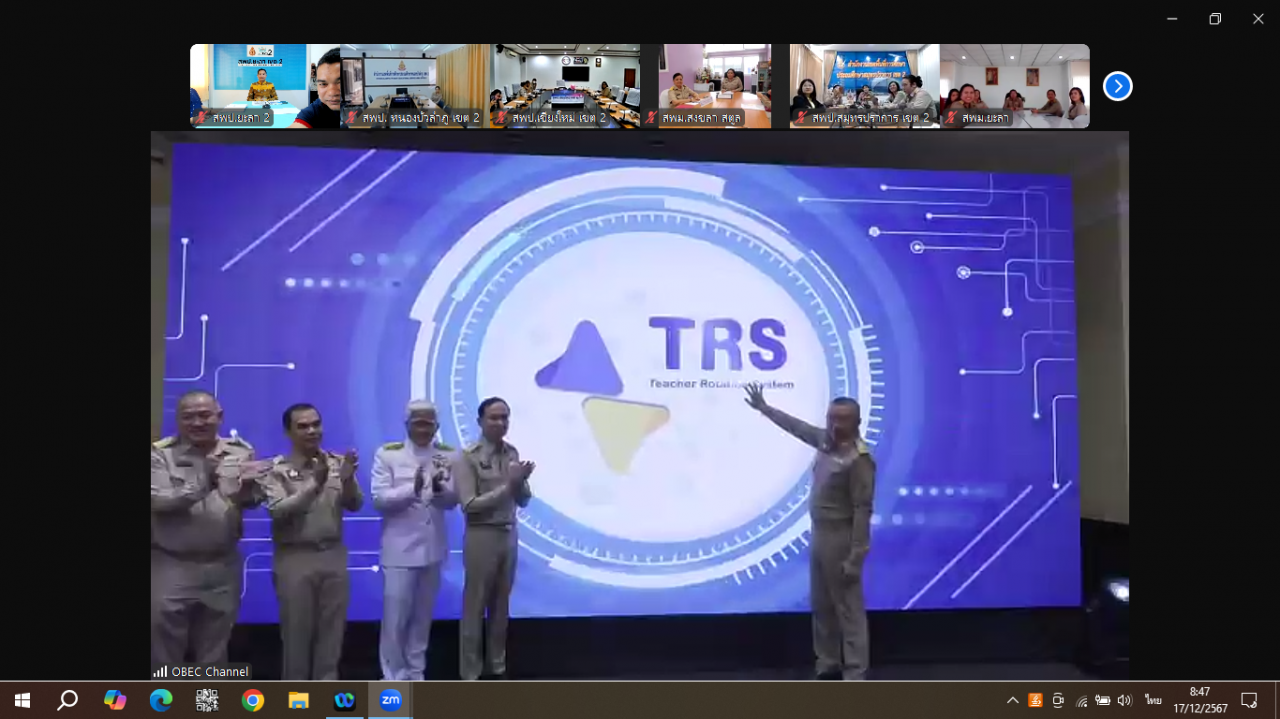Open the Meet Now tray icon
Screen dimensions: 1280x719
1058,700
